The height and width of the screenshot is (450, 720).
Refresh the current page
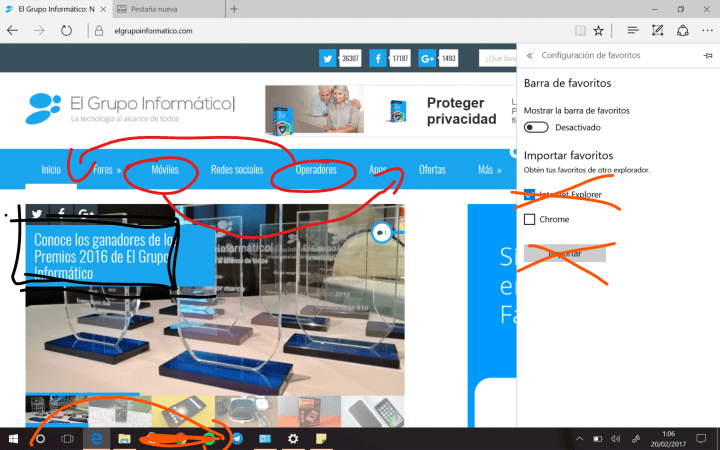pyautogui.click(x=67, y=31)
